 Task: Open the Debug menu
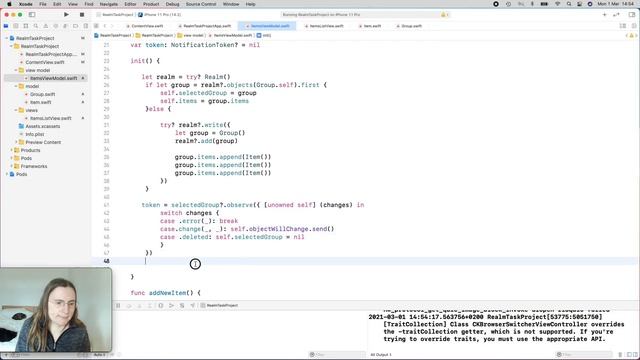[172, 4]
